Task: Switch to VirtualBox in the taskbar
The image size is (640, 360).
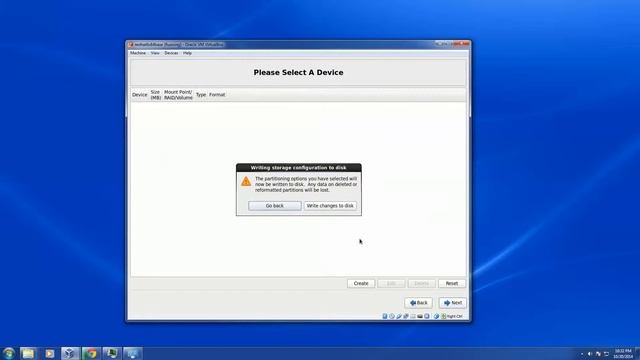Action: (x=70, y=353)
